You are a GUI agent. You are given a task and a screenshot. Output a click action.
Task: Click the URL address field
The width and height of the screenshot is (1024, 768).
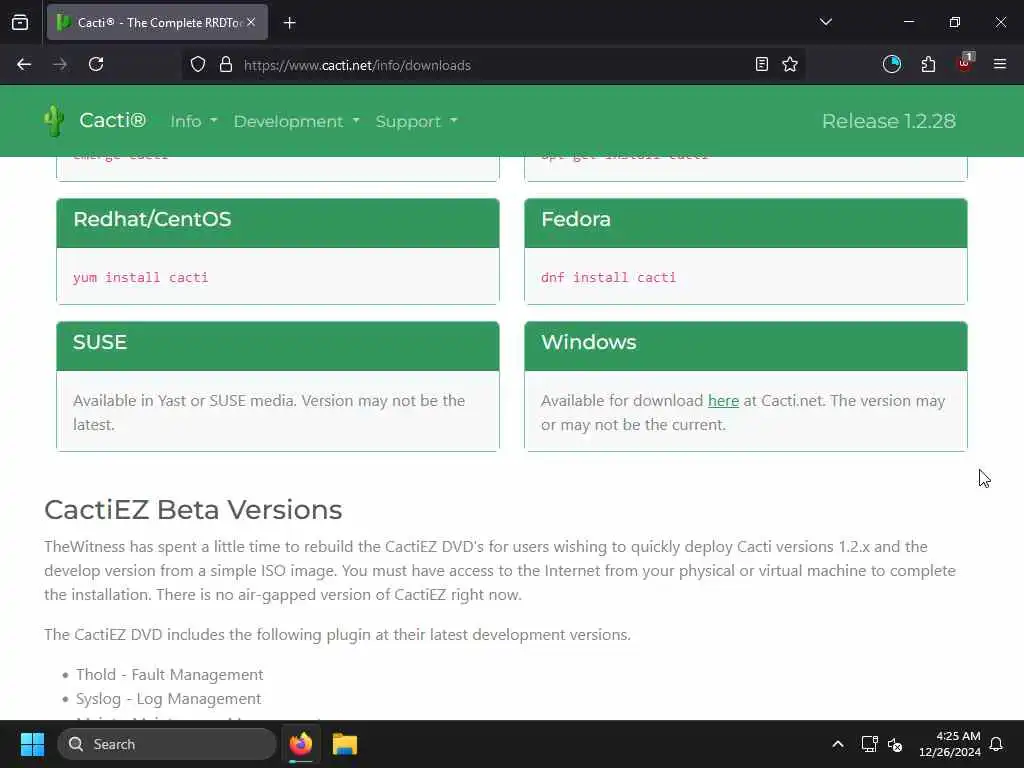point(494,65)
